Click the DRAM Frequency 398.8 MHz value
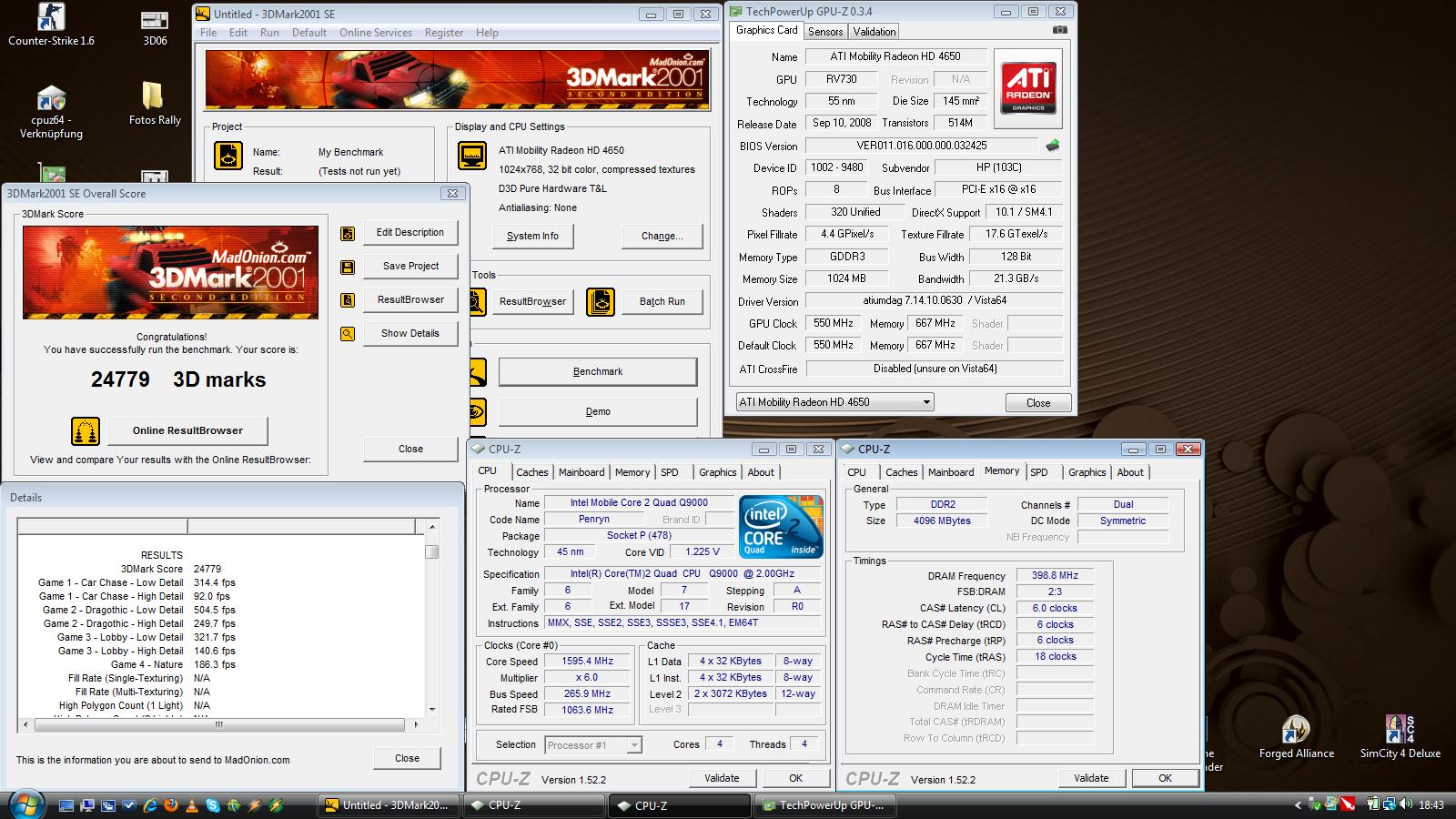 click(x=1055, y=575)
